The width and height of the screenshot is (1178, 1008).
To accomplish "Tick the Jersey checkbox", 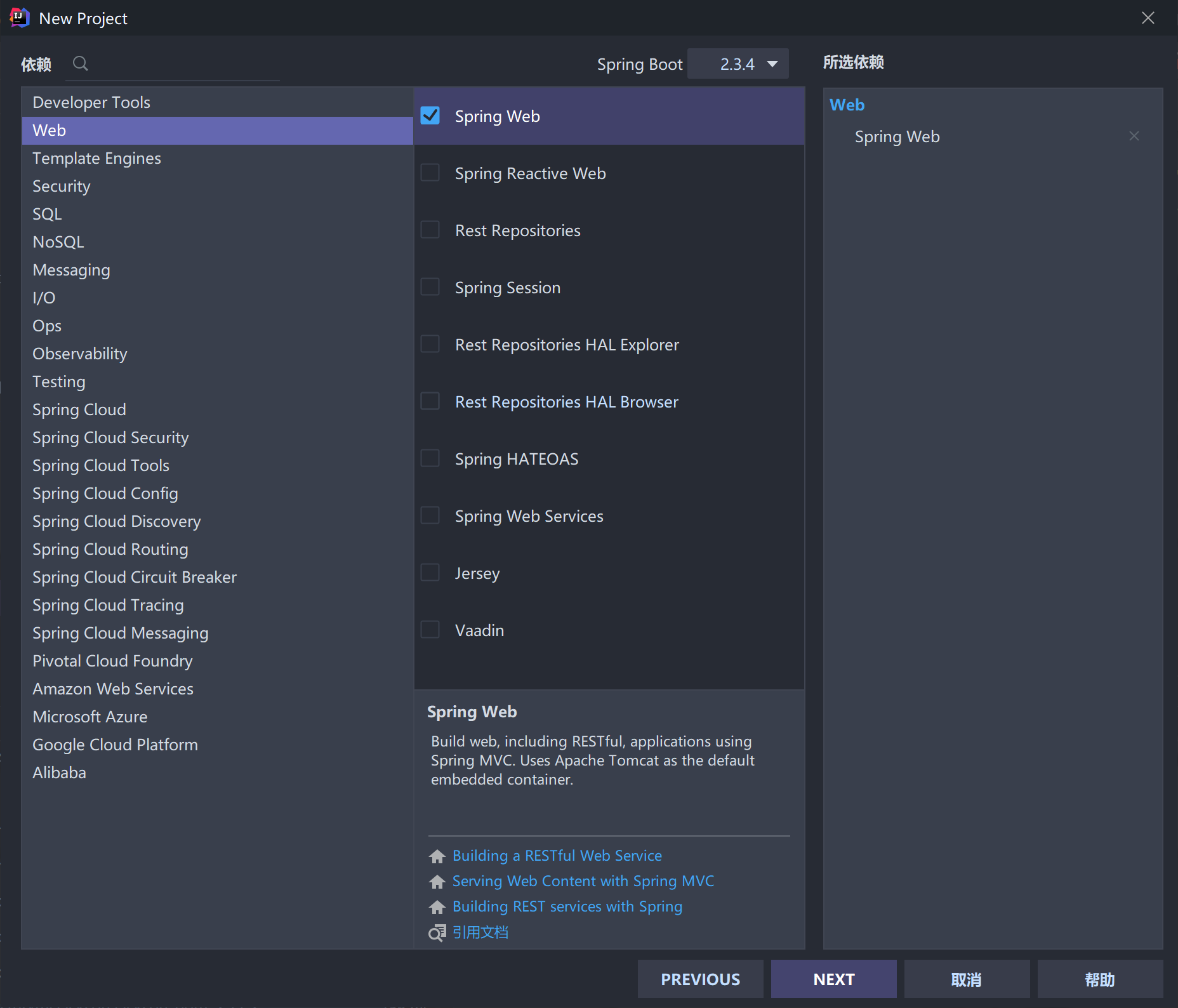I will point(430,573).
